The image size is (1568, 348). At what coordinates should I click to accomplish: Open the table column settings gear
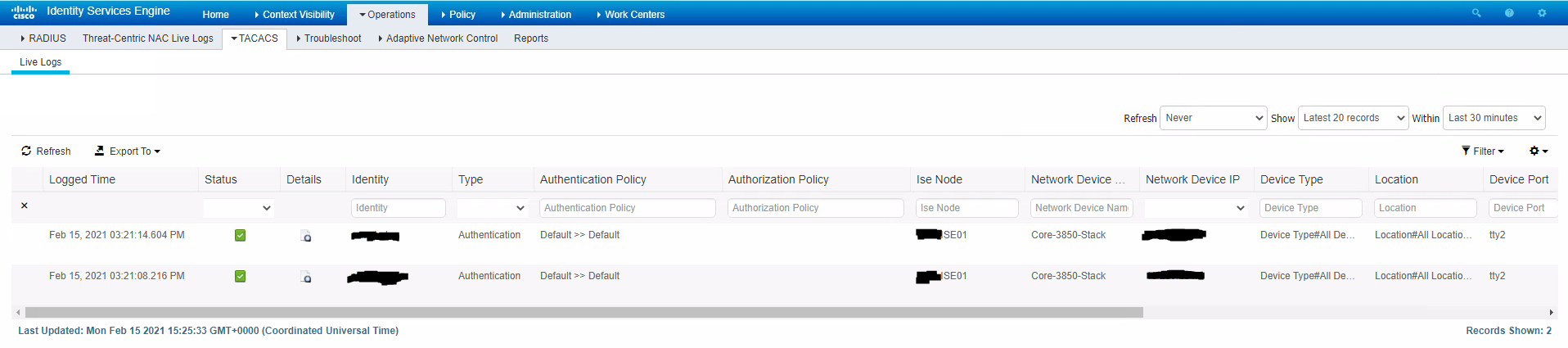pyautogui.click(x=1539, y=151)
